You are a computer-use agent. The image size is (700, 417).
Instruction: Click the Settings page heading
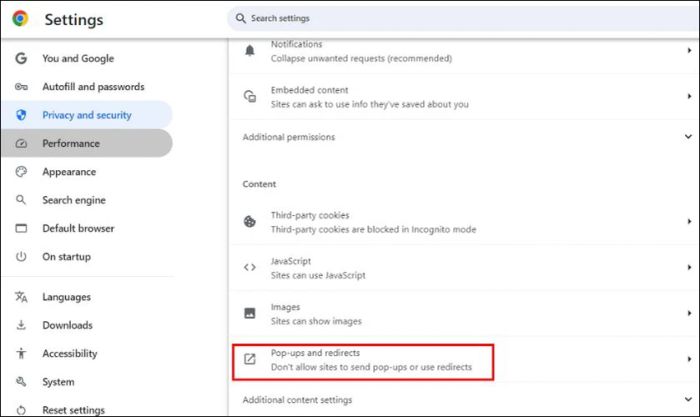74,20
